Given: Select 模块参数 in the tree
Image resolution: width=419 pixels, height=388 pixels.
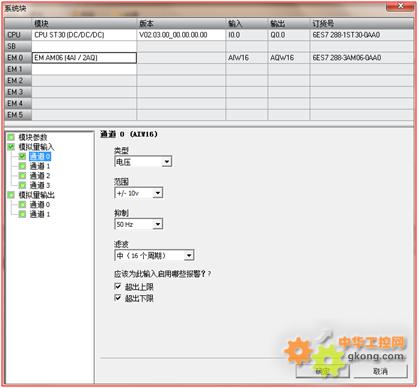Looking at the screenshot, I should tap(33, 137).
